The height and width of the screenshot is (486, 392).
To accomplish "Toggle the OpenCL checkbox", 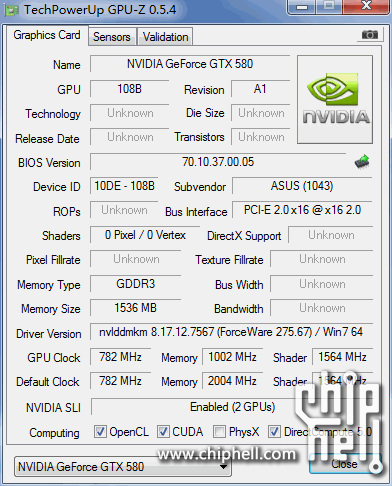I will coord(100,431).
